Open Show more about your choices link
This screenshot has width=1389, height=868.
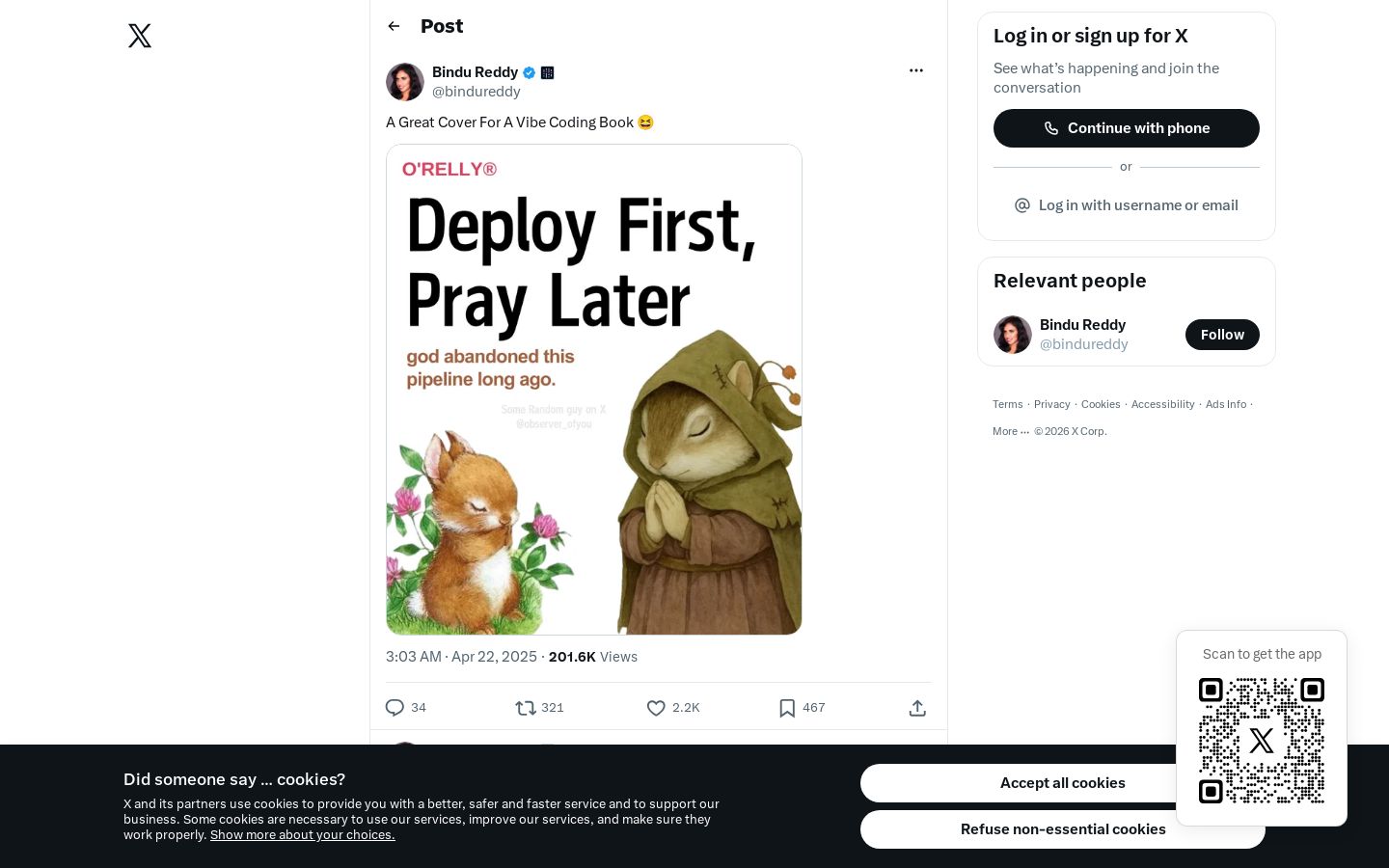[303, 835]
